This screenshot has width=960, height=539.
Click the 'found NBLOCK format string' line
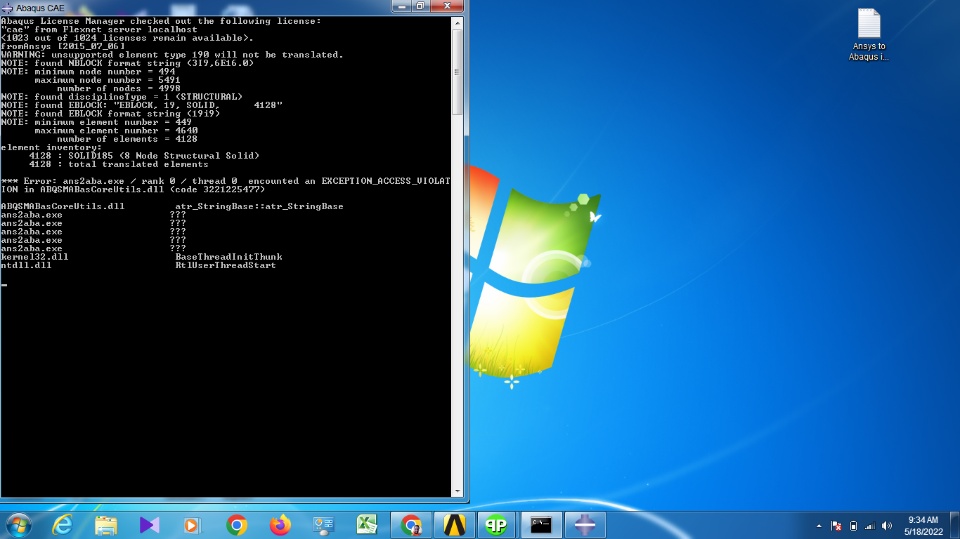click(127, 63)
